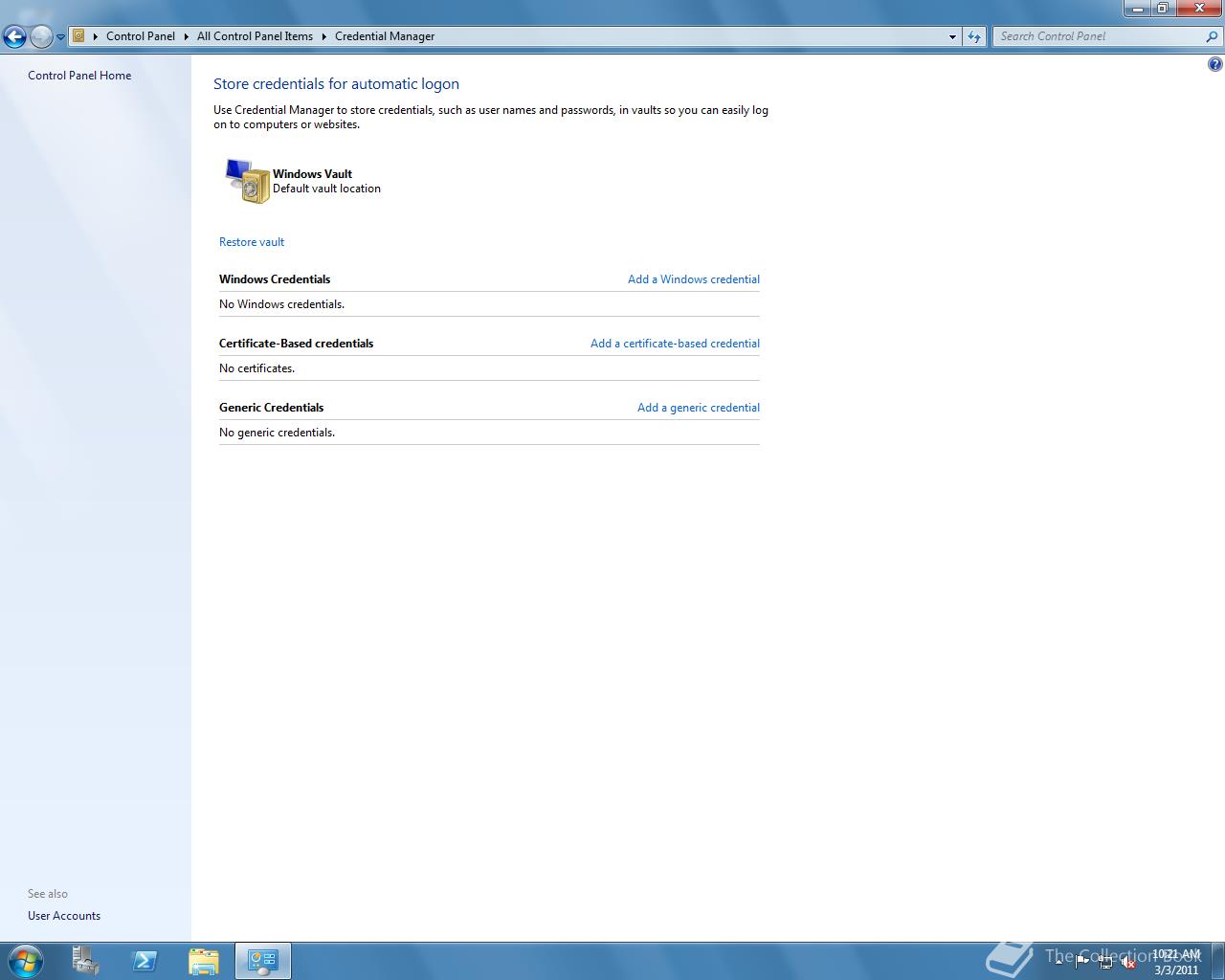Go to Control Panel in breadcrumb
The width and height of the screenshot is (1225, 980).
(141, 36)
